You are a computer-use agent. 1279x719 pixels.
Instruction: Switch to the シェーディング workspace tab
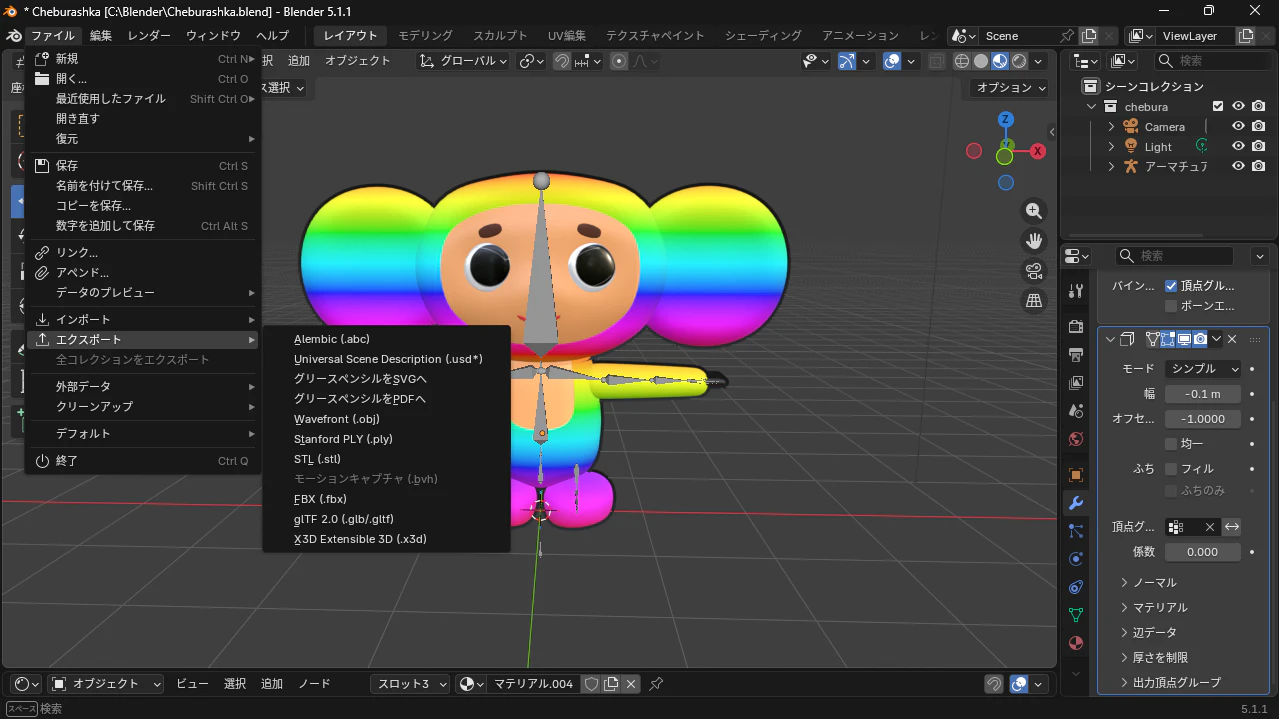click(x=763, y=35)
